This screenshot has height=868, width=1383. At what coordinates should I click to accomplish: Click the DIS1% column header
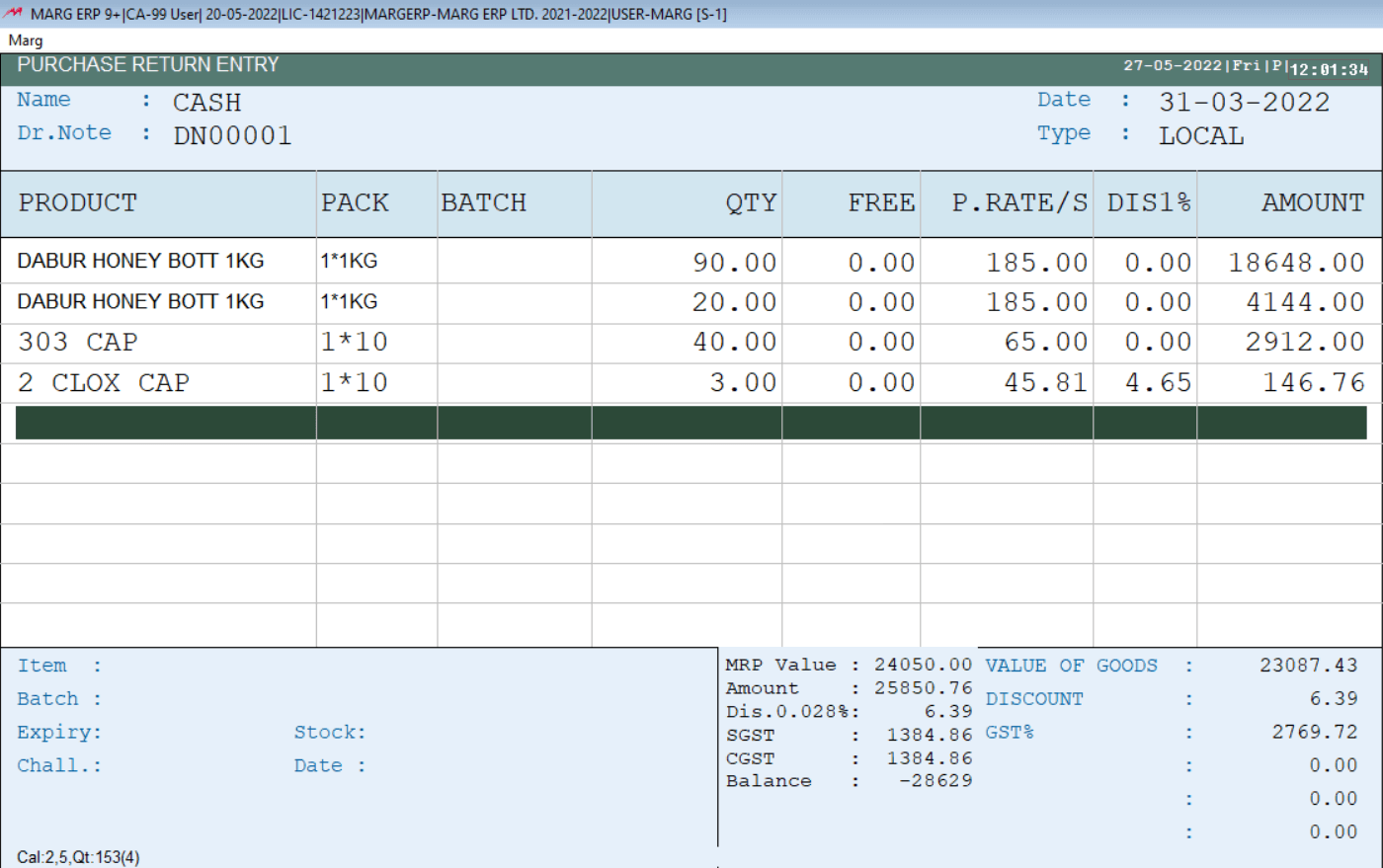(x=1149, y=202)
